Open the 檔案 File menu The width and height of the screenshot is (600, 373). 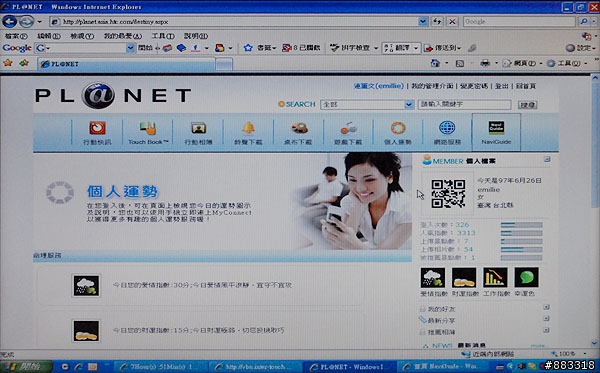click(x=16, y=36)
